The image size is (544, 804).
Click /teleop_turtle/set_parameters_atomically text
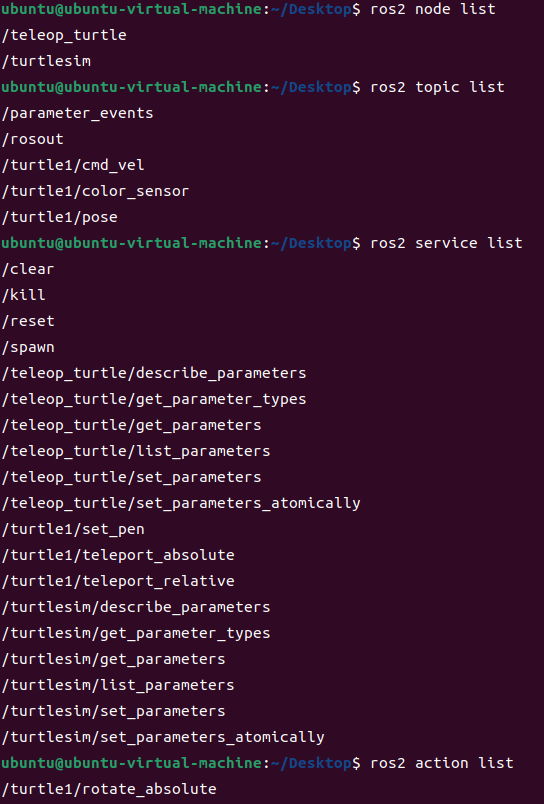[181, 503]
